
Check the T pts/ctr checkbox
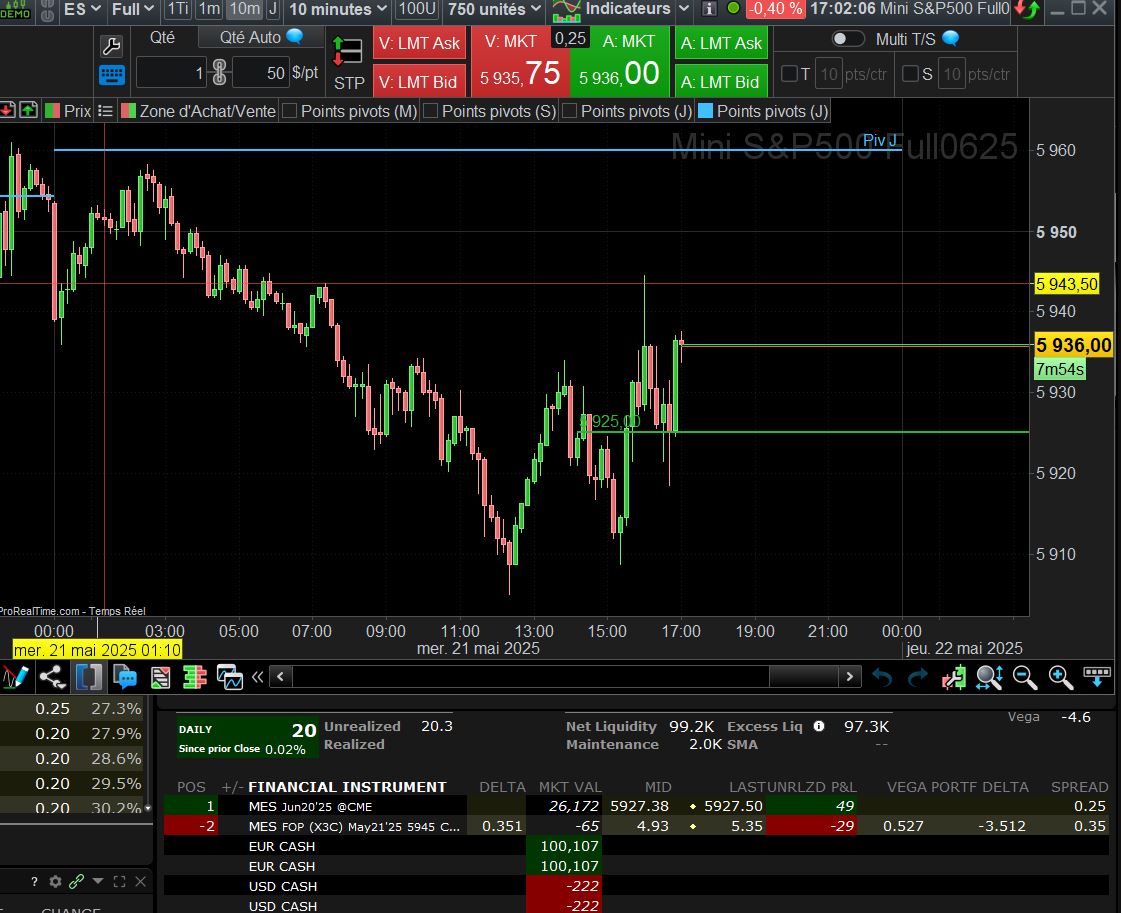789,74
